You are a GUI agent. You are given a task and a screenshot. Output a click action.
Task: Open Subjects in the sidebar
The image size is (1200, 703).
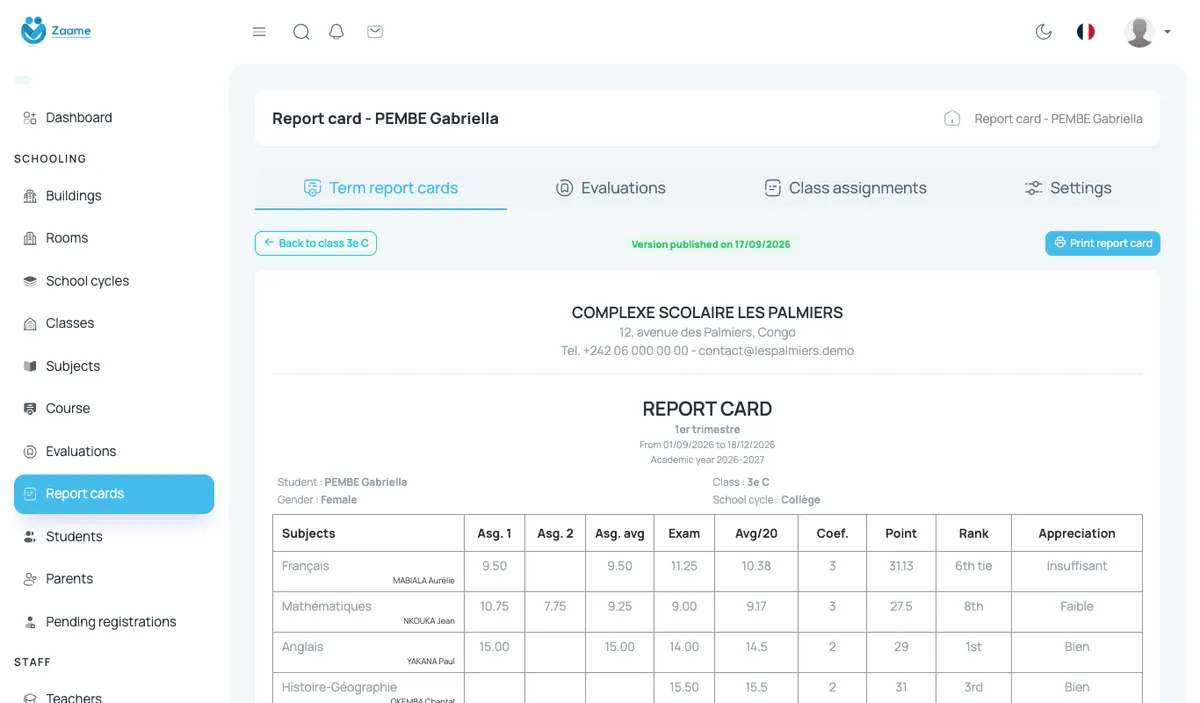(x=114, y=366)
